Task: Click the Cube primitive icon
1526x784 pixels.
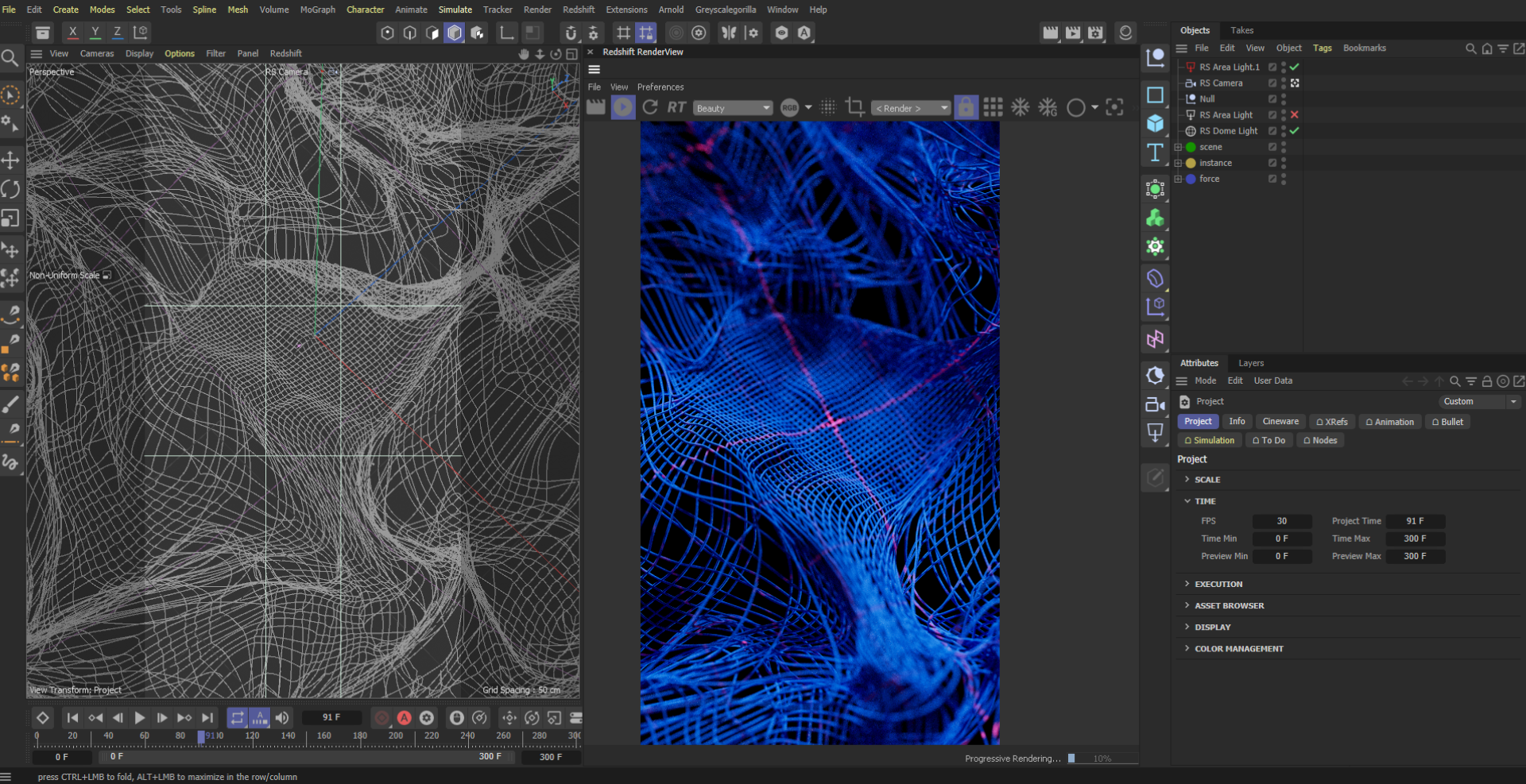Action: coord(1155,124)
